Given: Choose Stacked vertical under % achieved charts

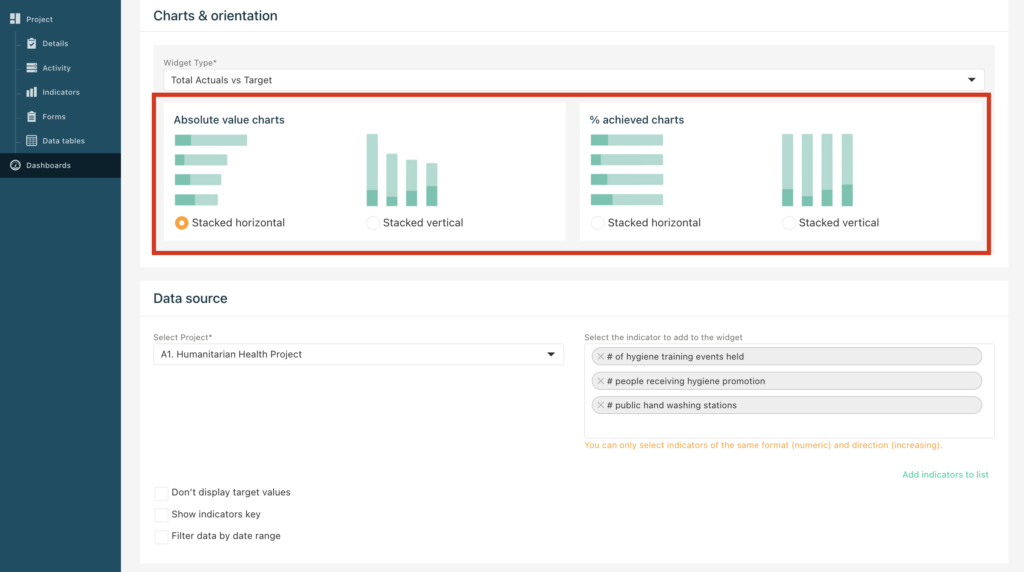Looking at the screenshot, I should coord(788,223).
